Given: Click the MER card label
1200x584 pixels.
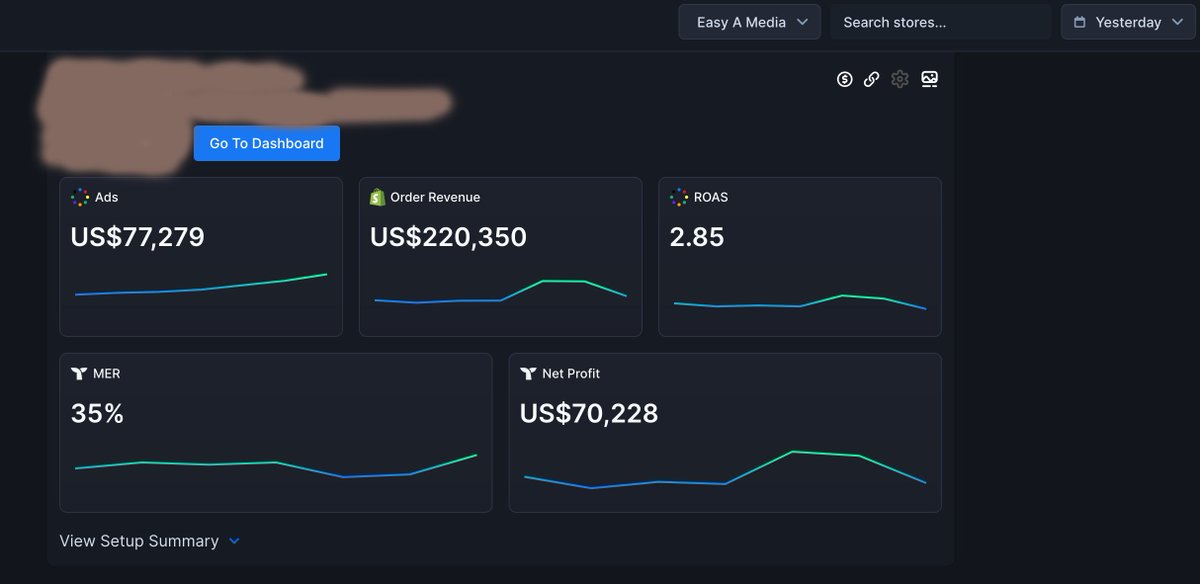Looking at the screenshot, I should pyautogui.click(x=106, y=373).
